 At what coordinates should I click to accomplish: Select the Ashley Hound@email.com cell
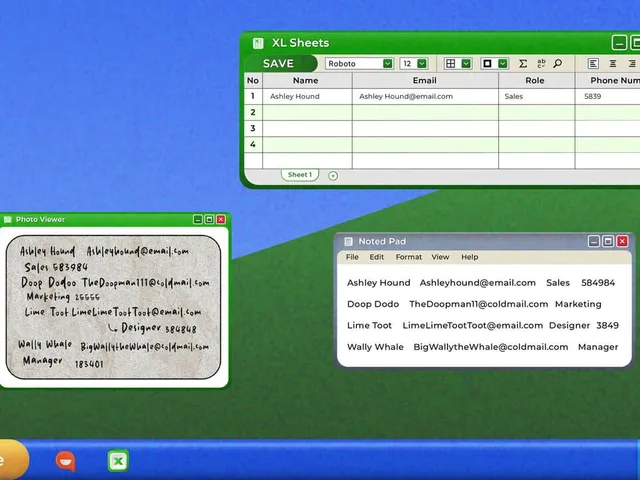(x=425, y=96)
